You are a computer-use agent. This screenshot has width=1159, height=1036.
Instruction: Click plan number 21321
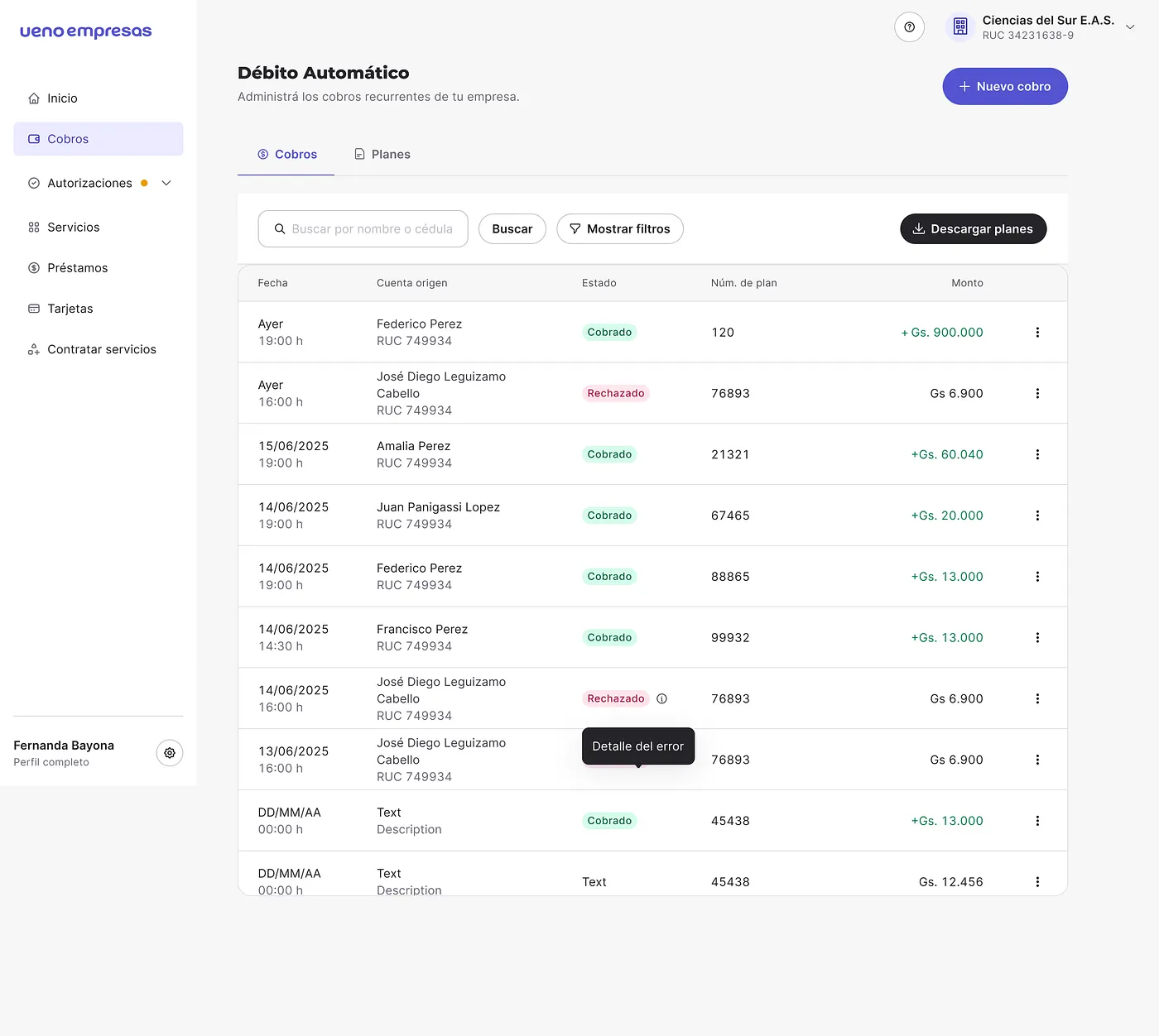tap(730, 454)
